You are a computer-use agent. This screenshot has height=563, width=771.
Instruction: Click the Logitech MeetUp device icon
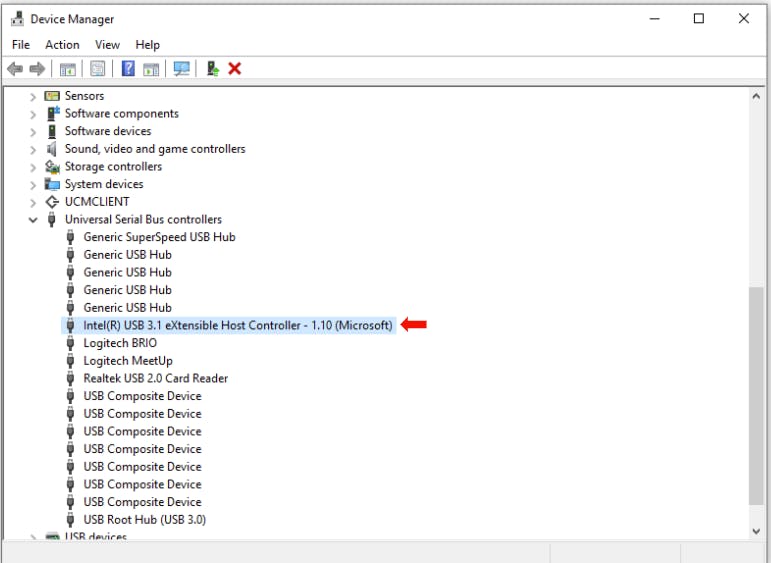(70, 361)
